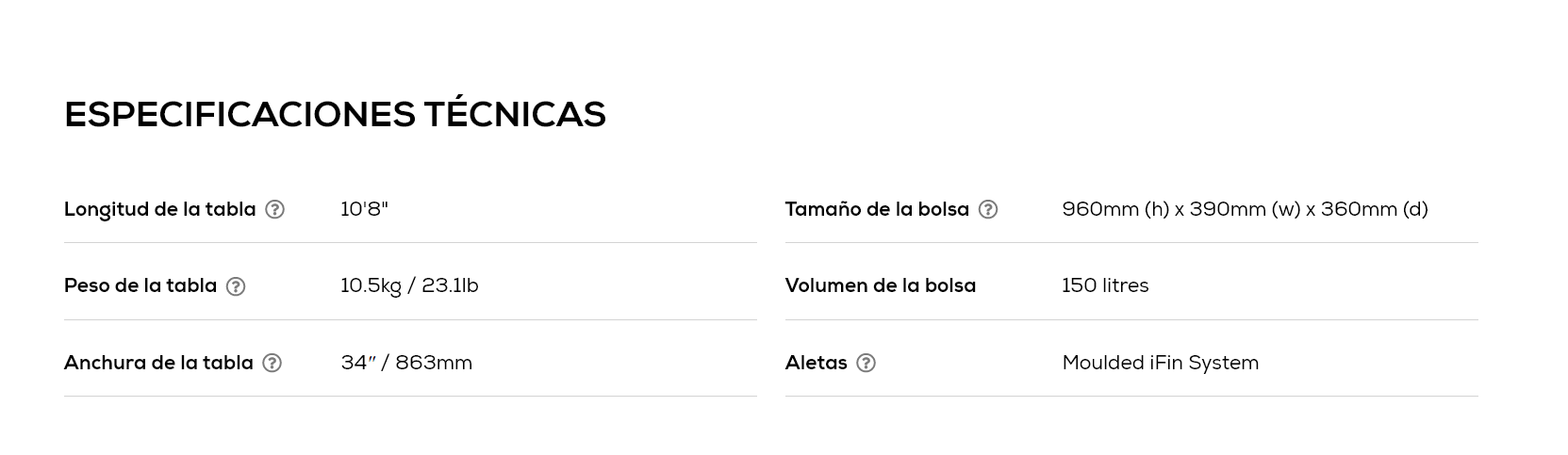This screenshot has width=1568, height=455.
Task: Open help icon beside Peso de la tabla
Action: (236, 286)
